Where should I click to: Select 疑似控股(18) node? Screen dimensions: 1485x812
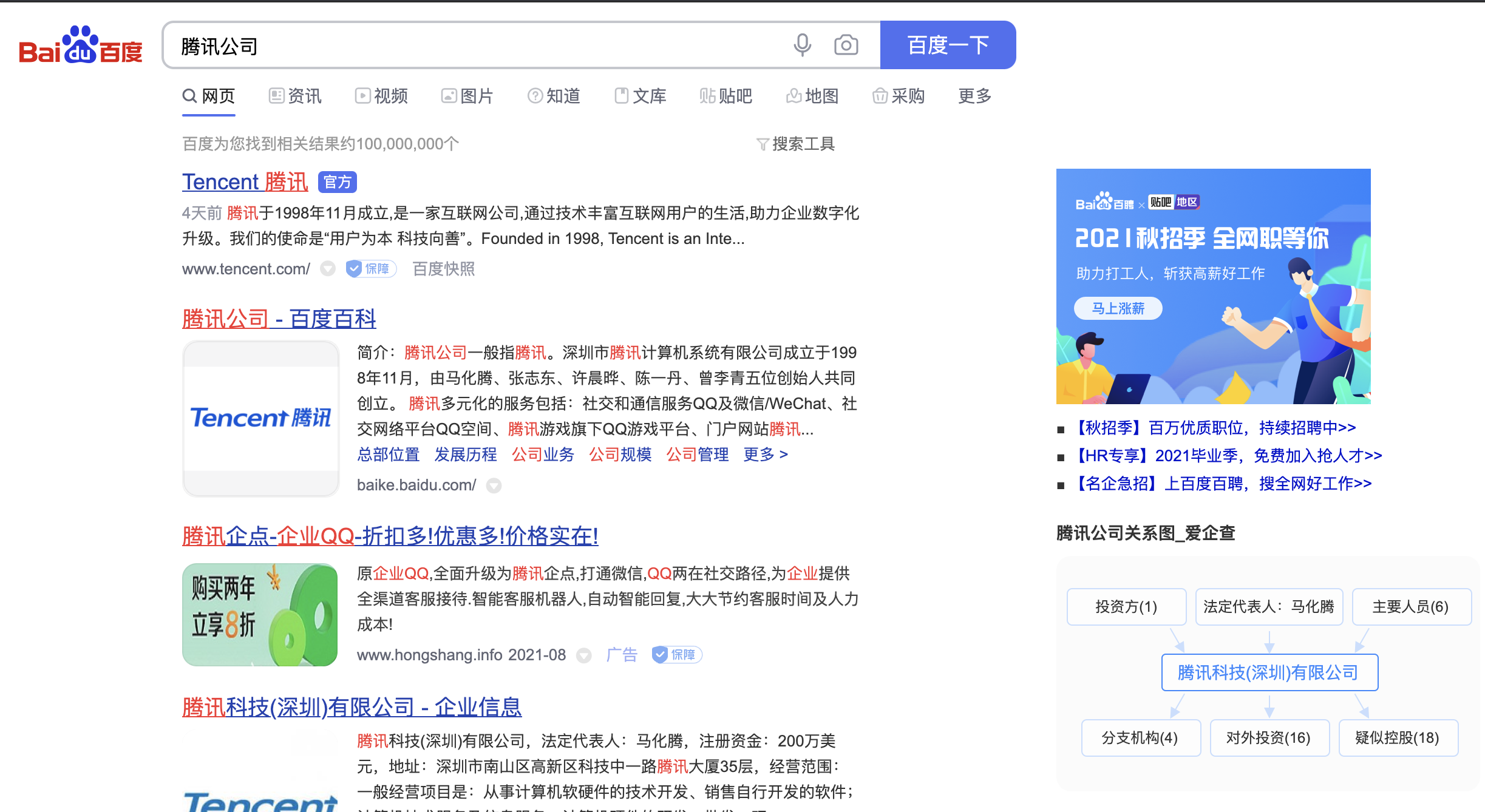click(x=1398, y=737)
